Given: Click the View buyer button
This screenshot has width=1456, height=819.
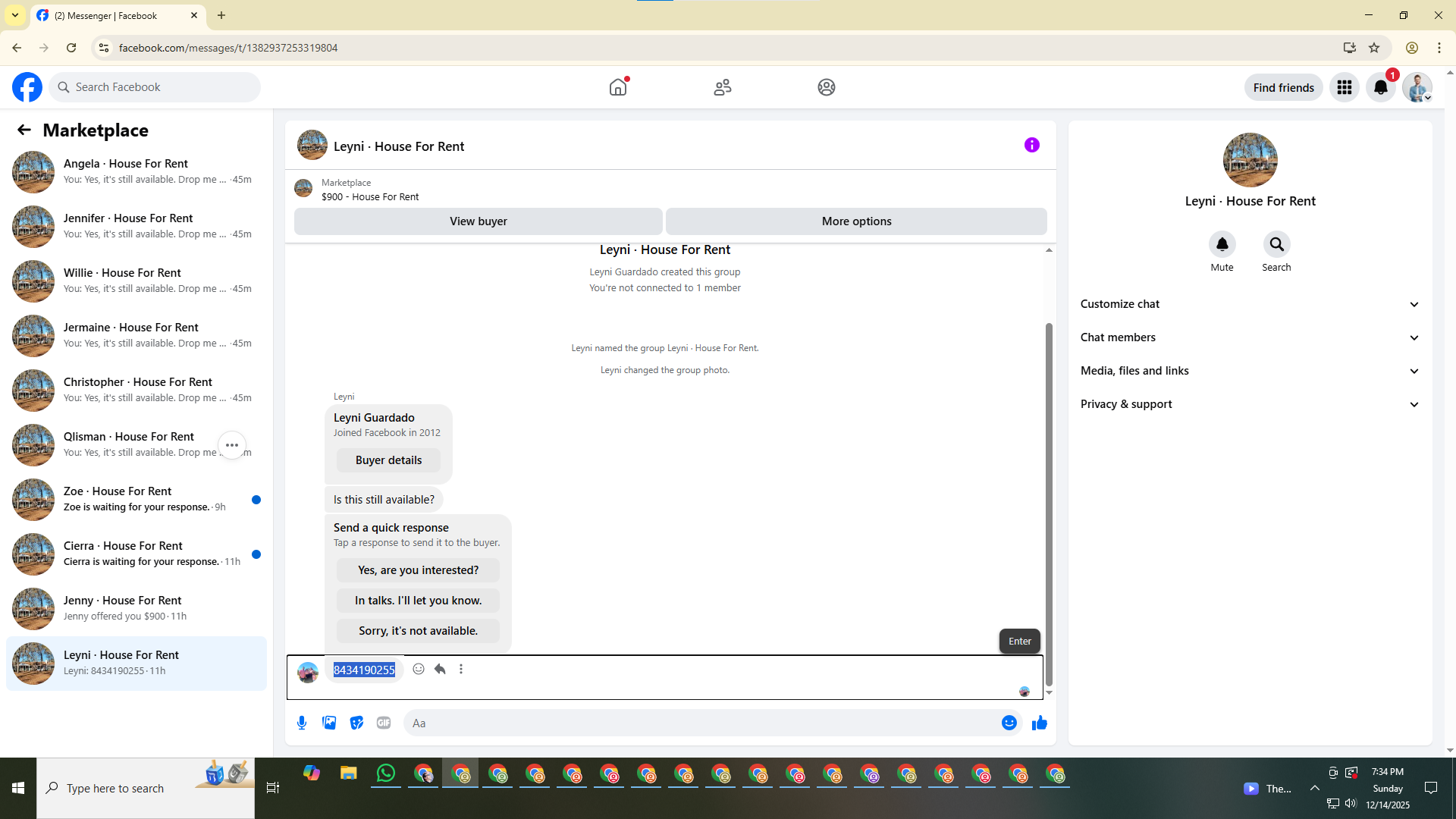Looking at the screenshot, I should click(x=478, y=221).
